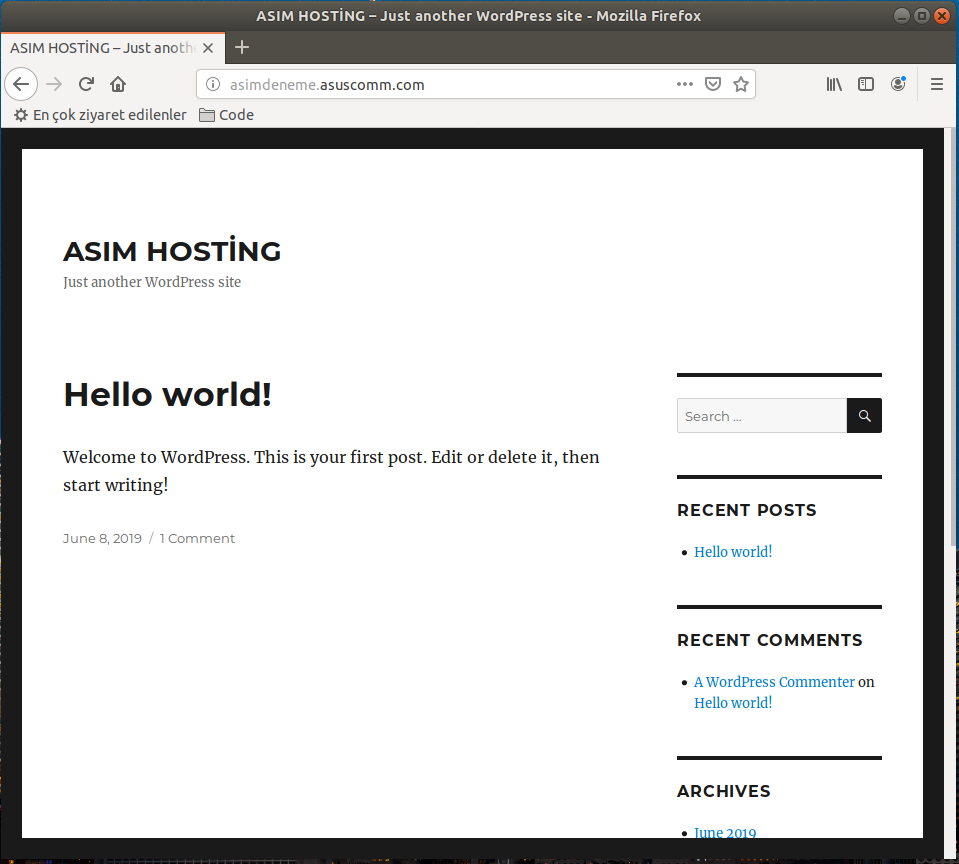
Task: Show site information for asimdeneme.asuscomm.com
Action: (x=212, y=84)
